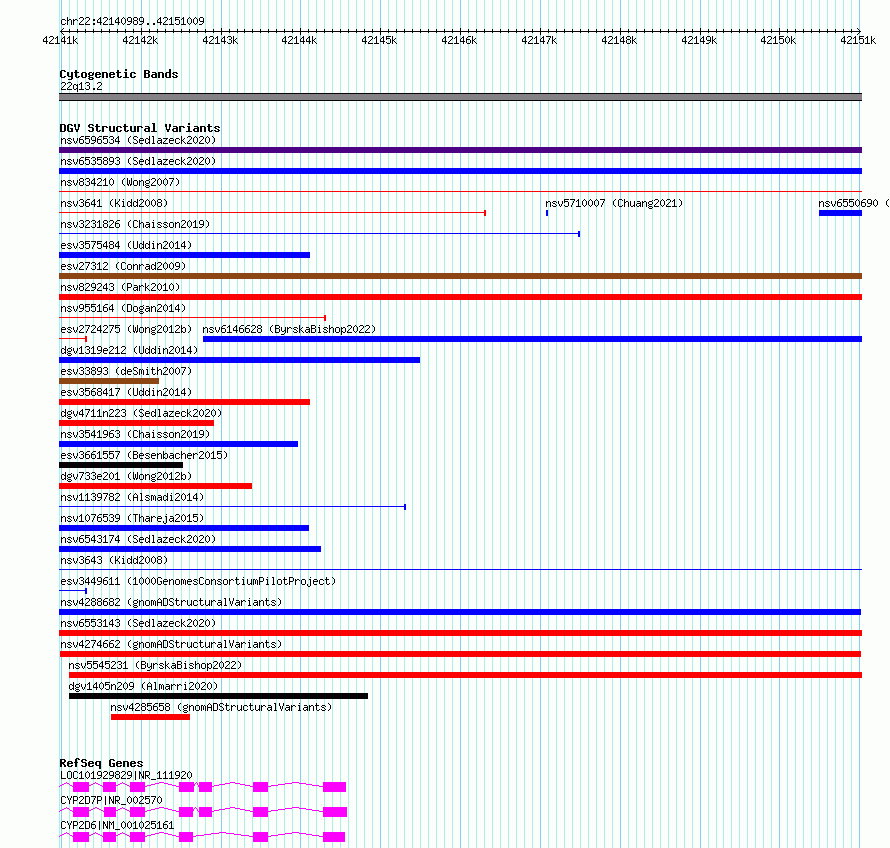Screen dimensions: 890x848
Task: Click the 42150k ruler tick label
Action: 778,40
